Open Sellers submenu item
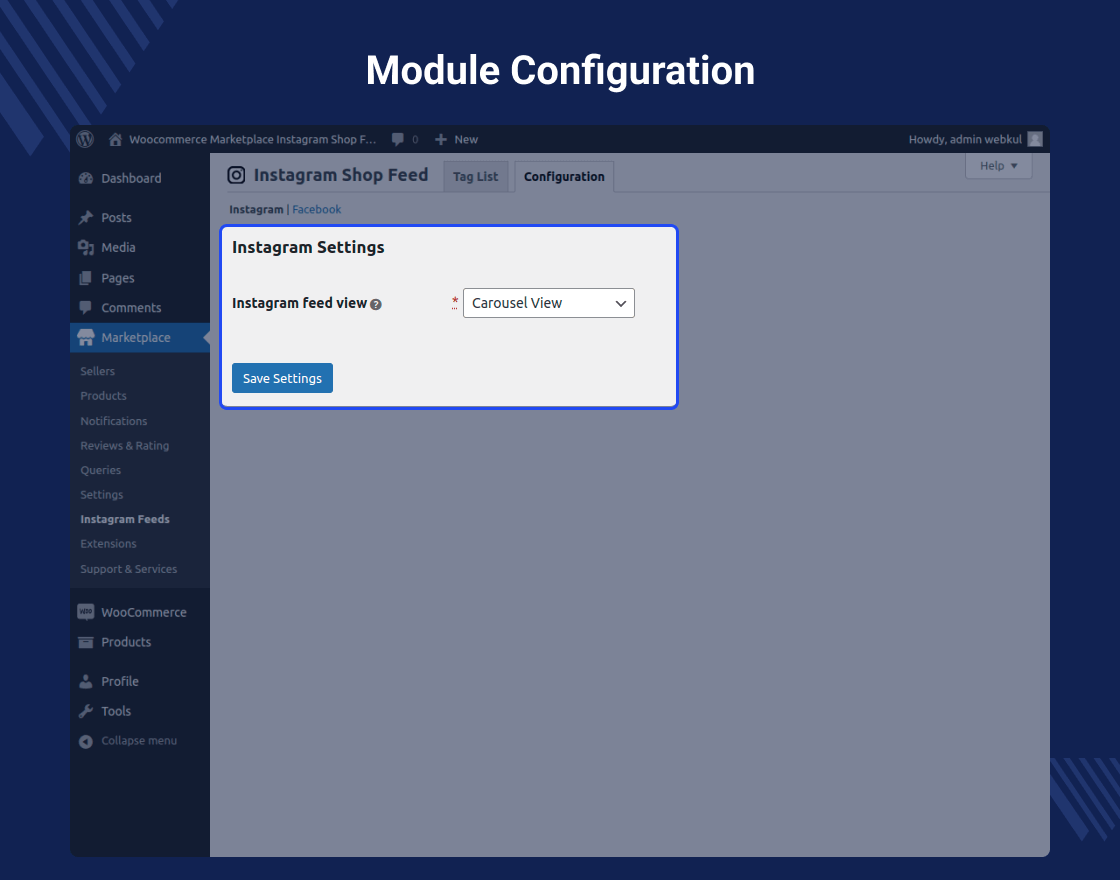 coord(98,371)
